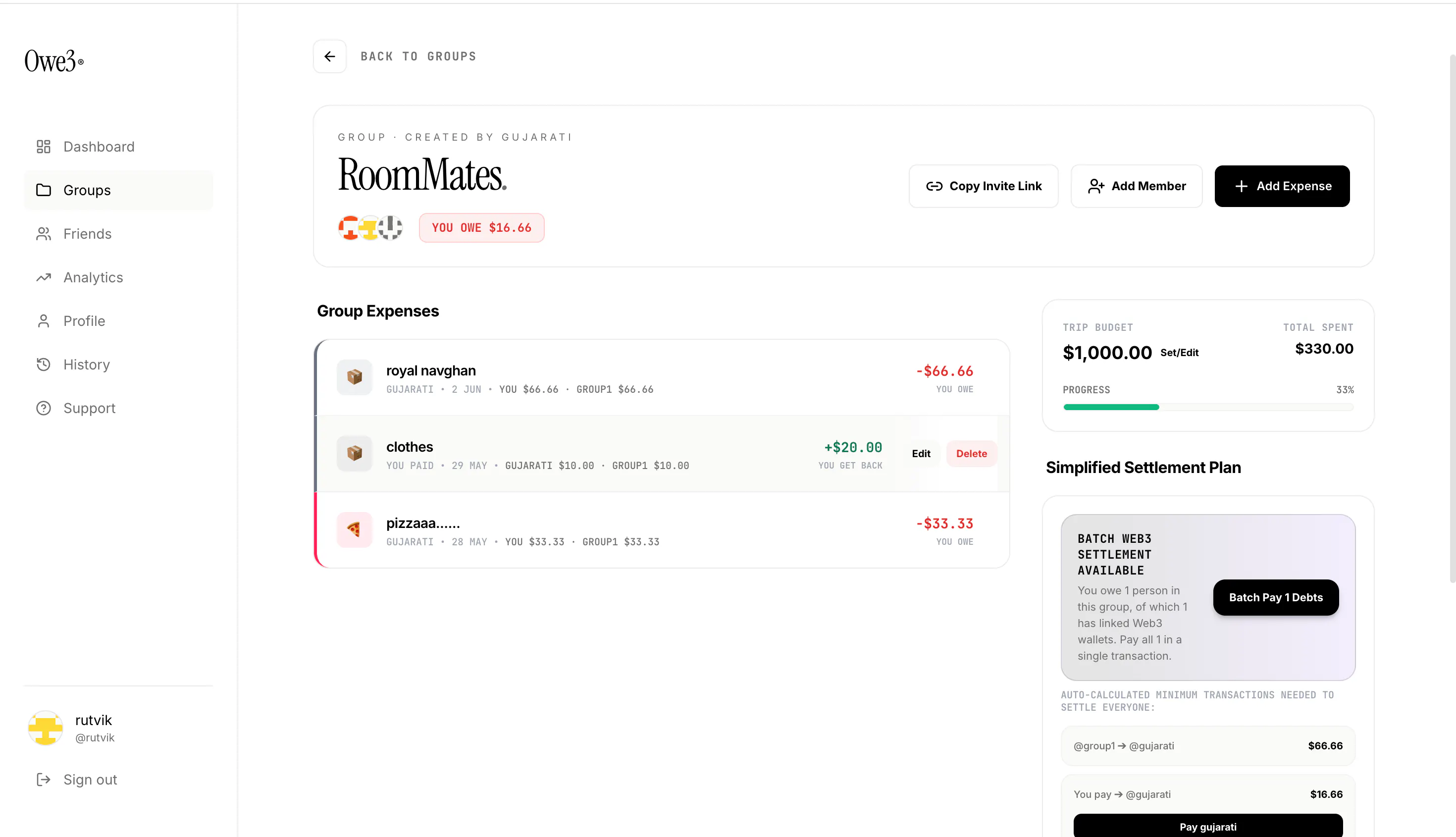Click the Group Expenses heading
Viewport: 1456px width, 837px height.
378,311
